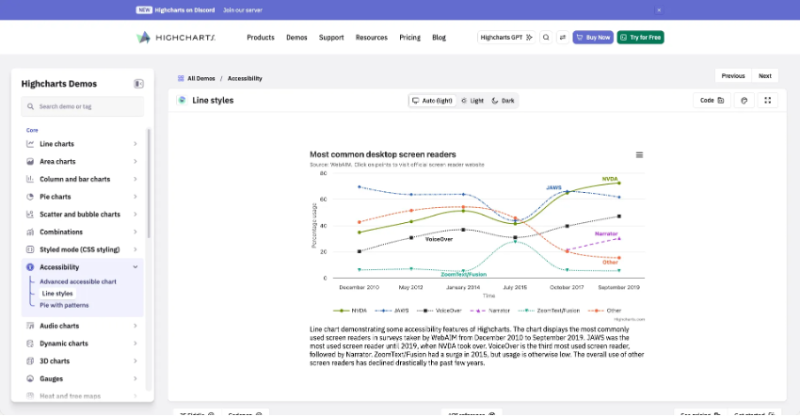Go to the Next demo

[765, 76]
